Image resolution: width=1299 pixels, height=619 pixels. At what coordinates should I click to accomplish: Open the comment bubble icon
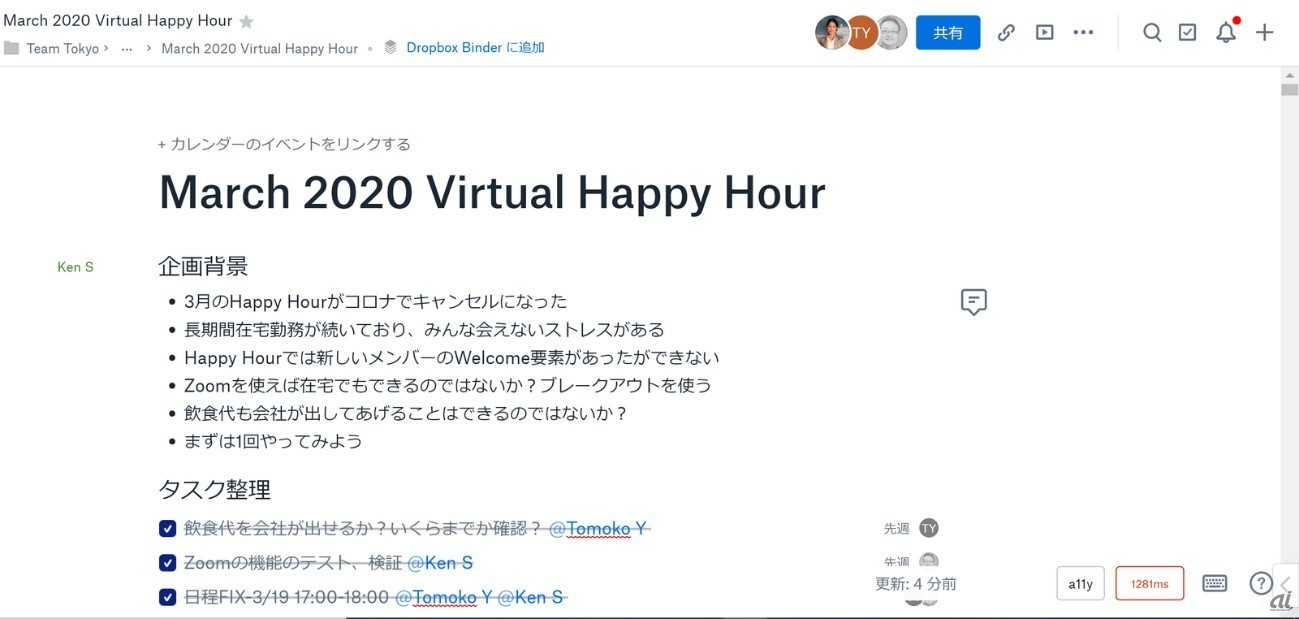click(x=974, y=302)
